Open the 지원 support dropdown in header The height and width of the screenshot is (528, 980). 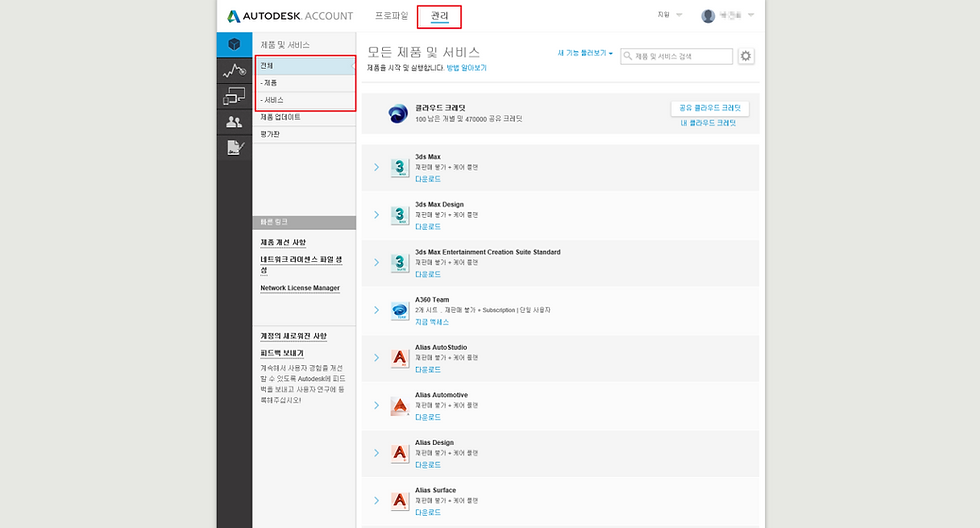669,14
